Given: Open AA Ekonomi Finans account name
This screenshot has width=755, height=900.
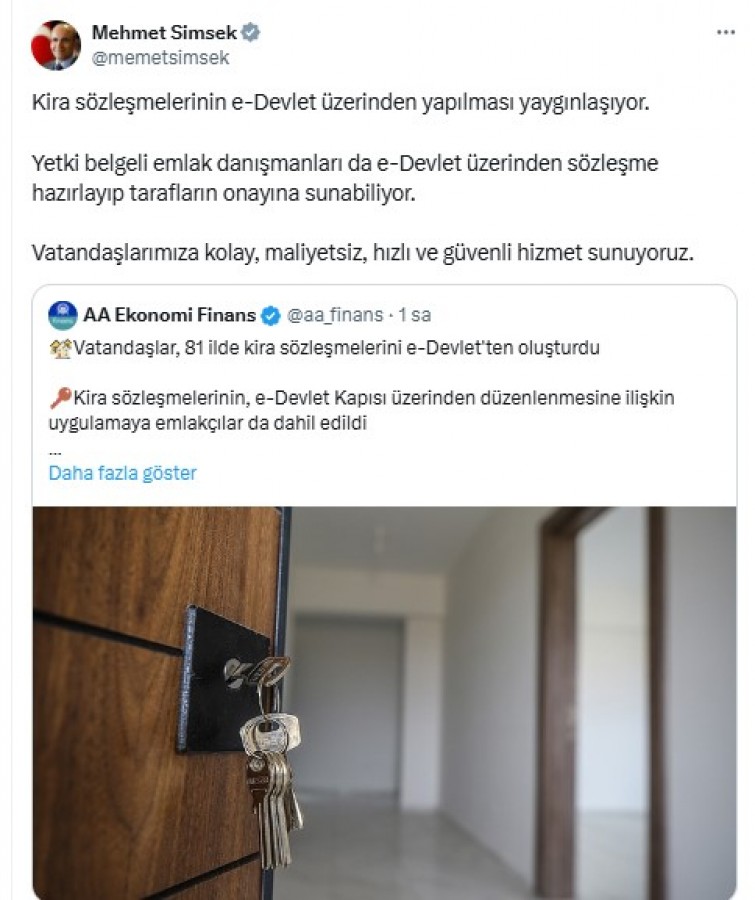Looking at the screenshot, I should pyautogui.click(x=169, y=315).
